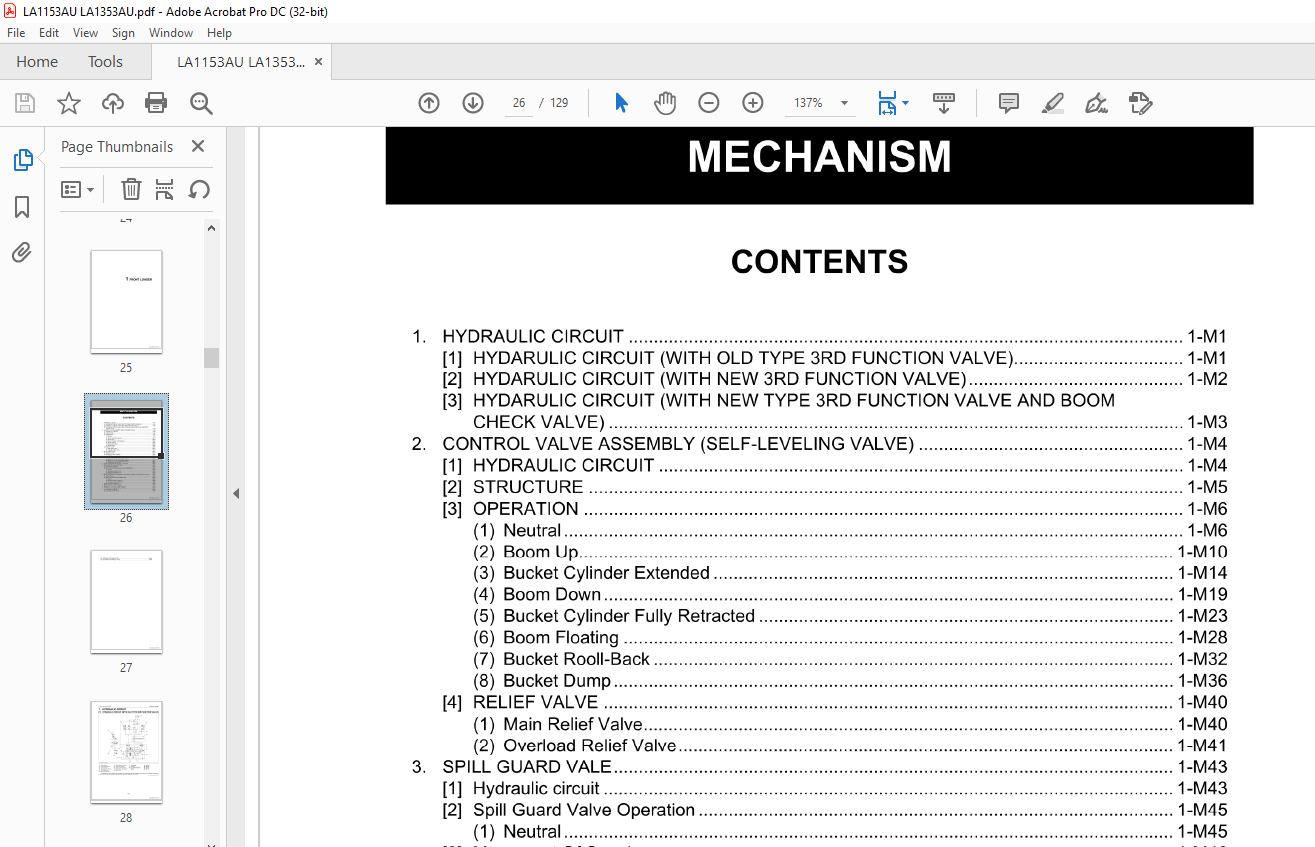Open the read mode keyboard-arrow icon

pyautogui.click(x=944, y=103)
